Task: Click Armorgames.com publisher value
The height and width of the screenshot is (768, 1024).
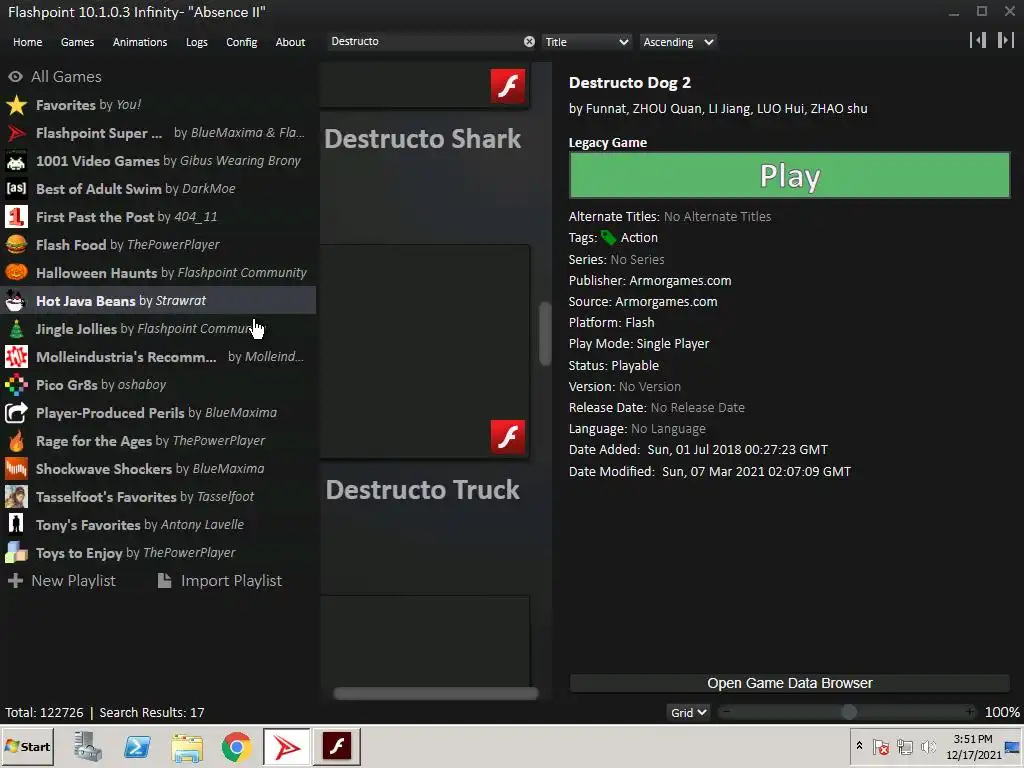Action: point(680,281)
